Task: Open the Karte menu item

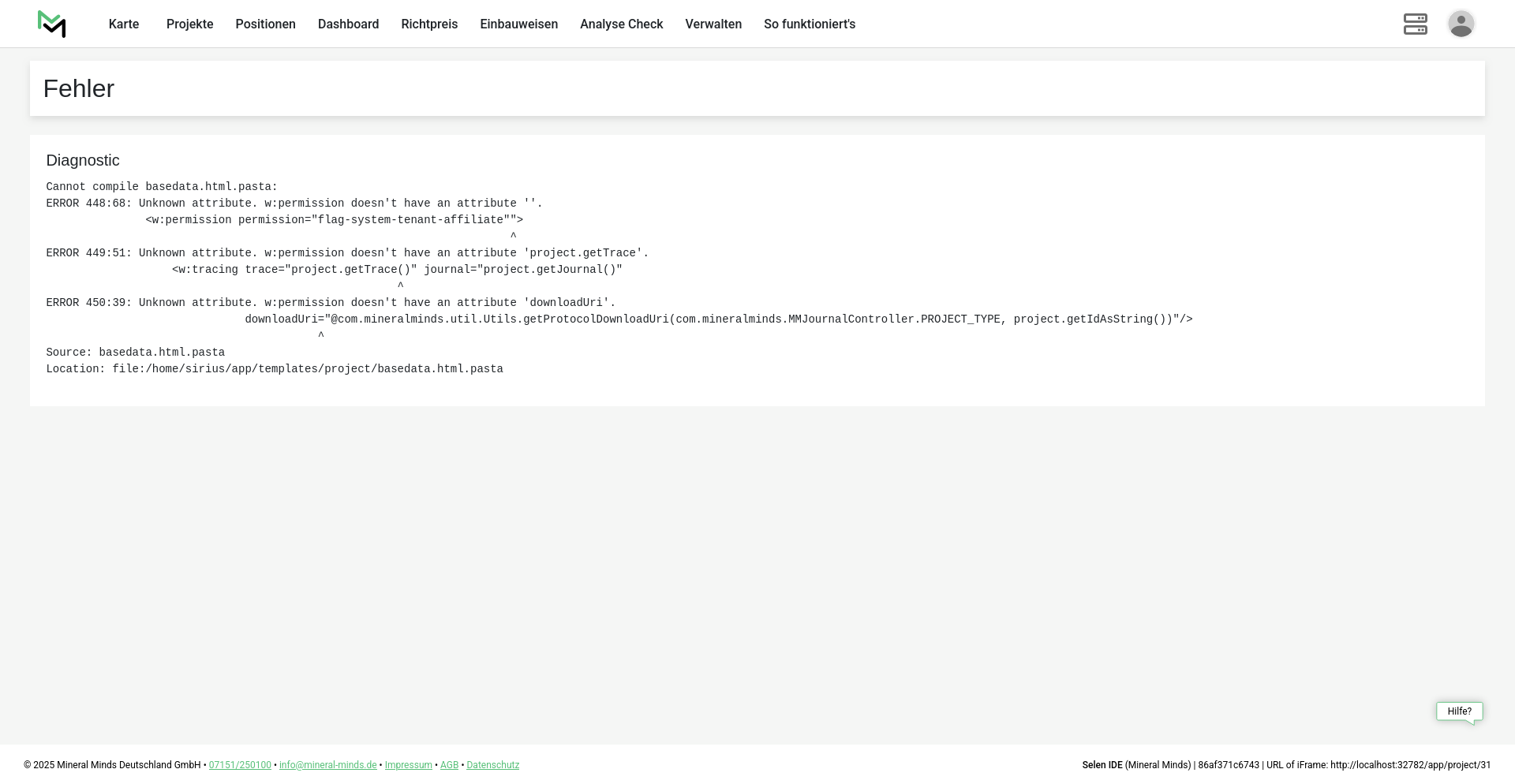Action: [124, 24]
